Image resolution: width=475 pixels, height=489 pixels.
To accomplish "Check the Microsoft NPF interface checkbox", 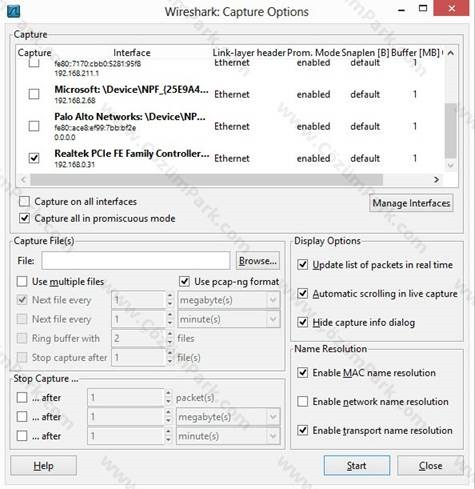I will click(34, 94).
